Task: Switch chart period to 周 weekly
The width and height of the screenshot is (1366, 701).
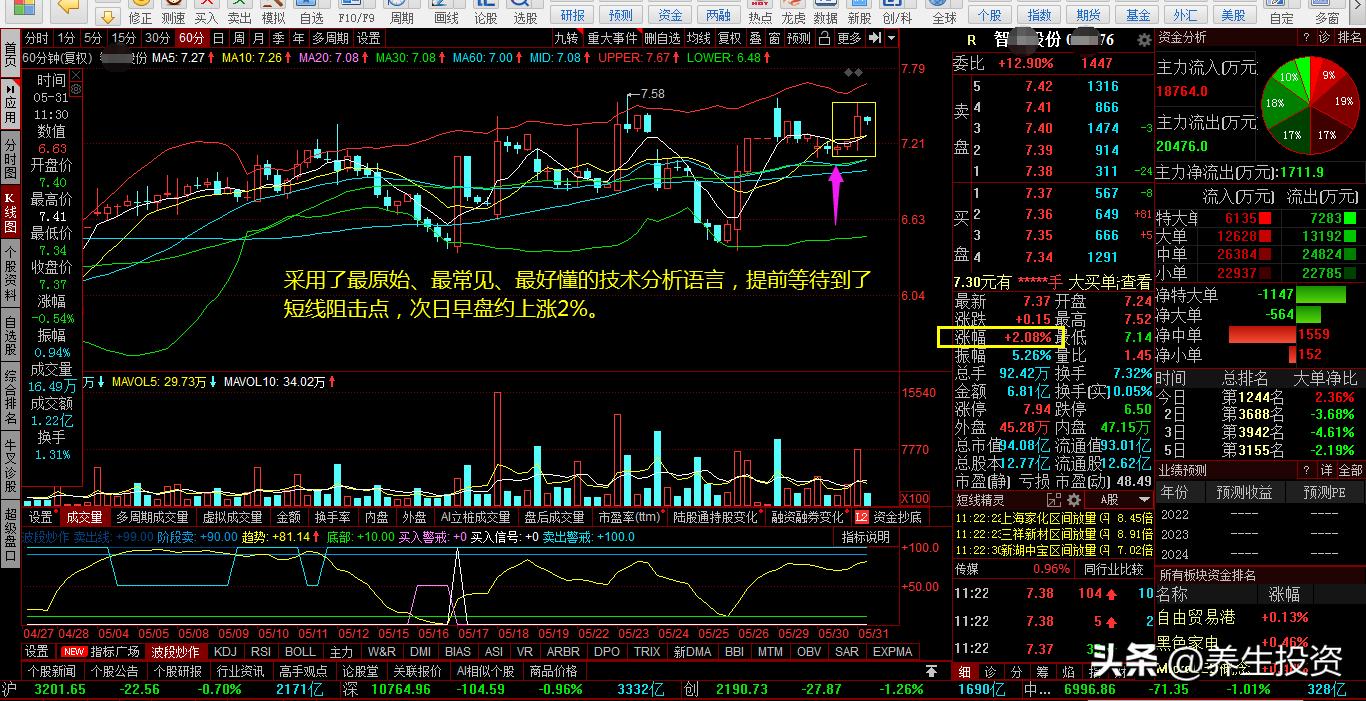Action: 238,38
